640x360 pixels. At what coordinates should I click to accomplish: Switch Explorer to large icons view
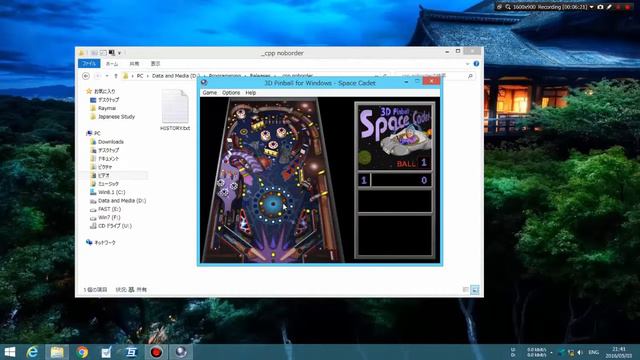pos(475,290)
